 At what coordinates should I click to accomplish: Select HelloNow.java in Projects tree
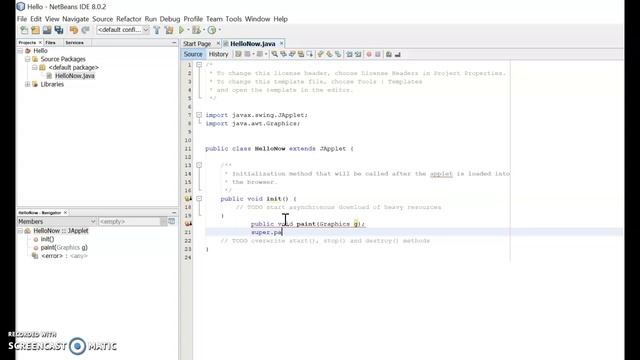coord(75,76)
